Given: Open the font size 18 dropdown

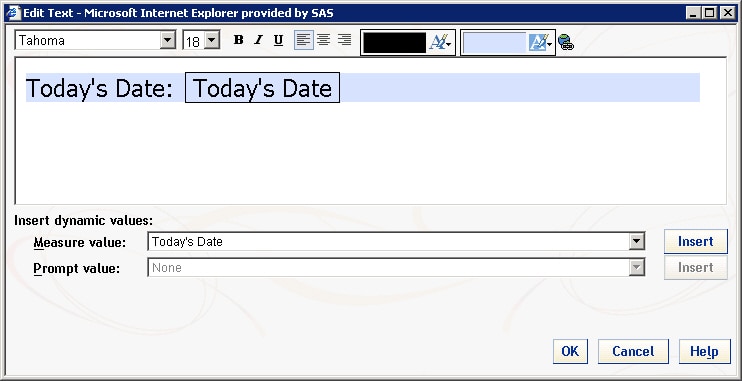Looking at the screenshot, I should [x=212, y=40].
